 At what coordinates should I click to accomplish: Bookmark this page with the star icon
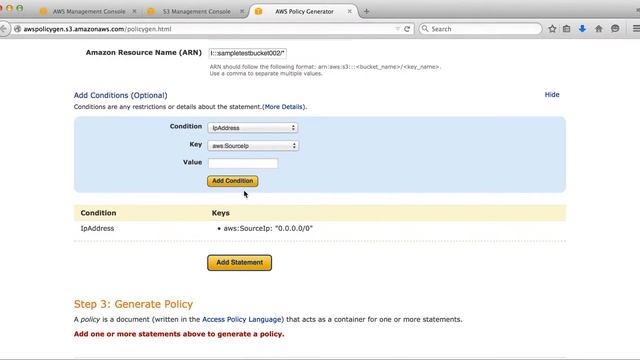coord(552,29)
